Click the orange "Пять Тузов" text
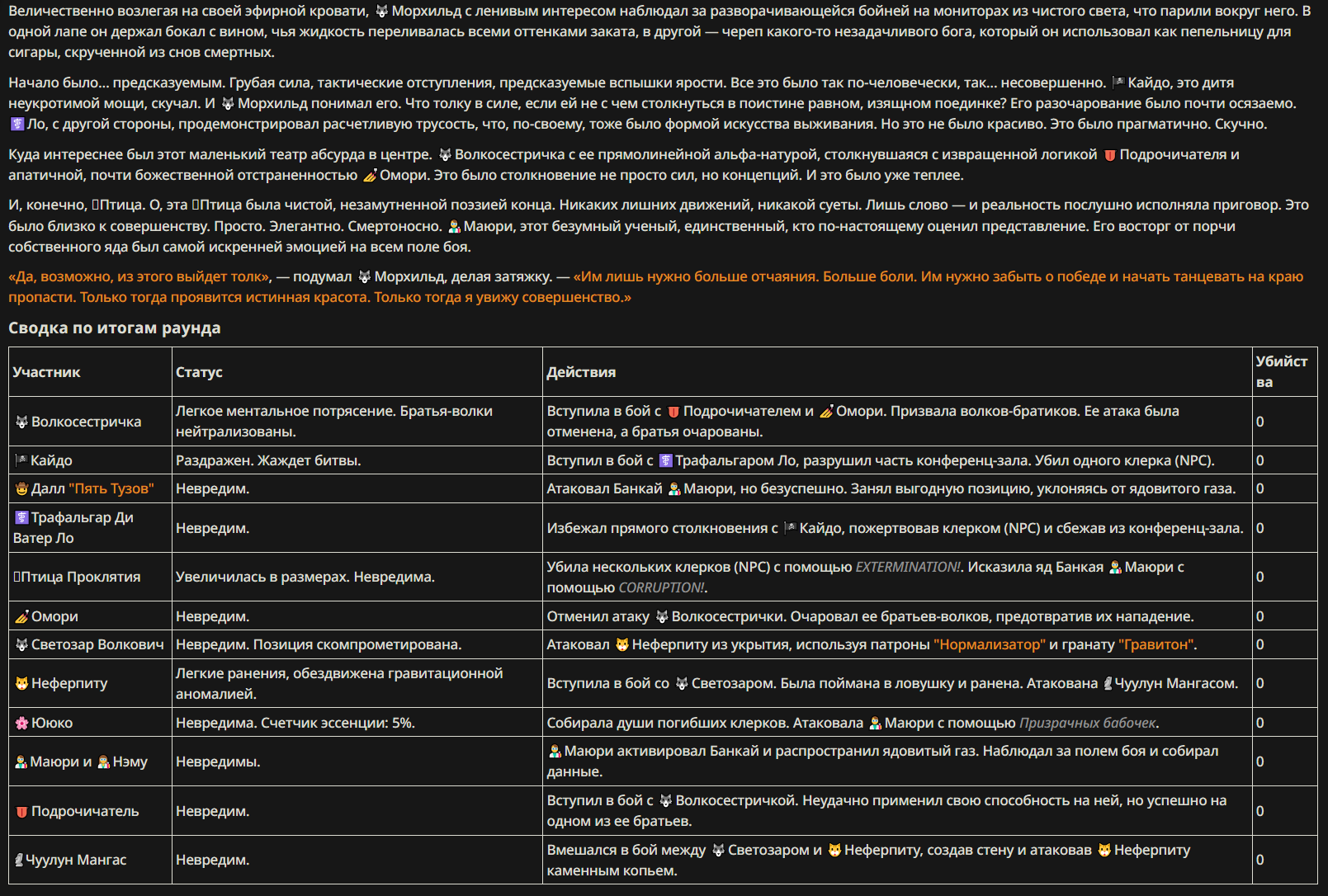The width and height of the screenshot is (1328, 896). click(x=111, y=488)
